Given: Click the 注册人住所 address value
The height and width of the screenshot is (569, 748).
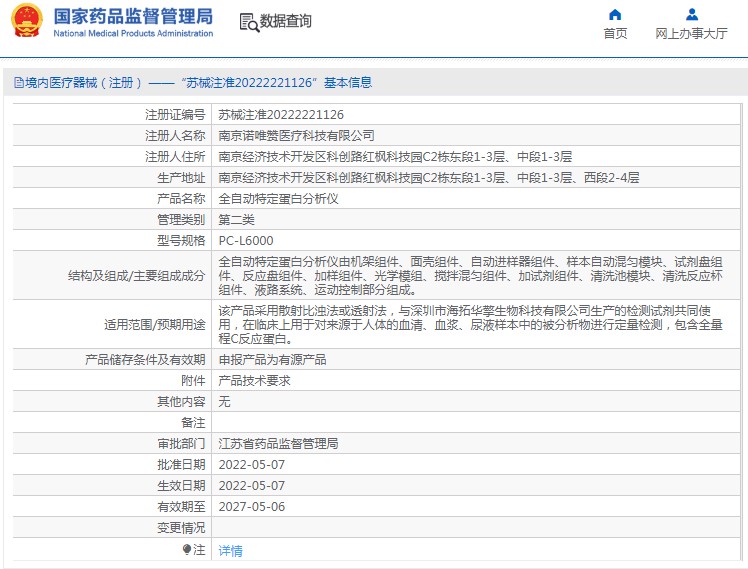Looking at the screenshot, I should tap(395, 157).
